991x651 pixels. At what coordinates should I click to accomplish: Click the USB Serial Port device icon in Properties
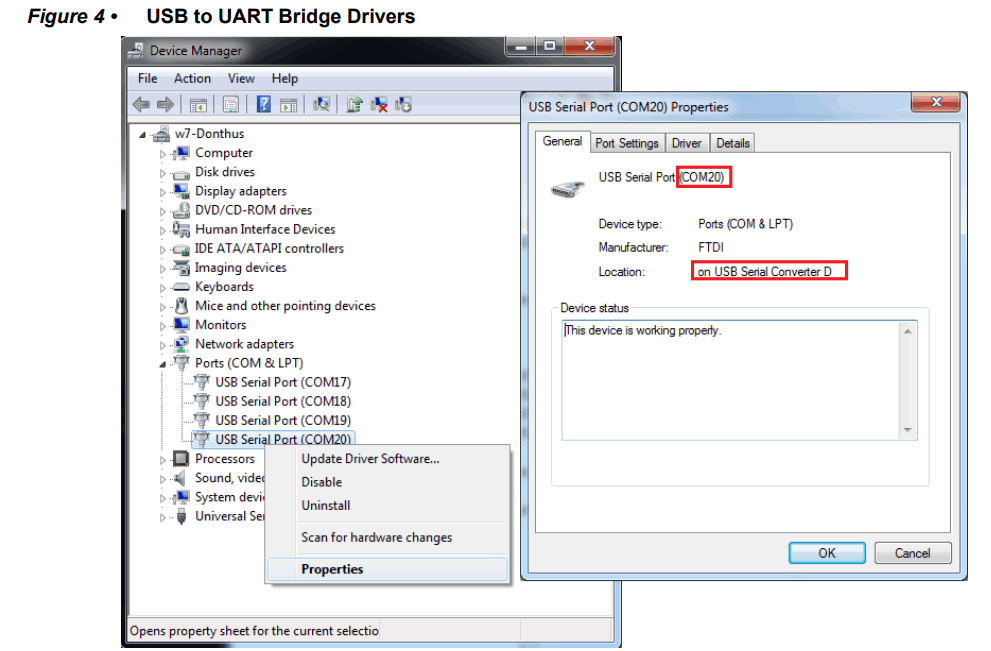click(568, 188)
